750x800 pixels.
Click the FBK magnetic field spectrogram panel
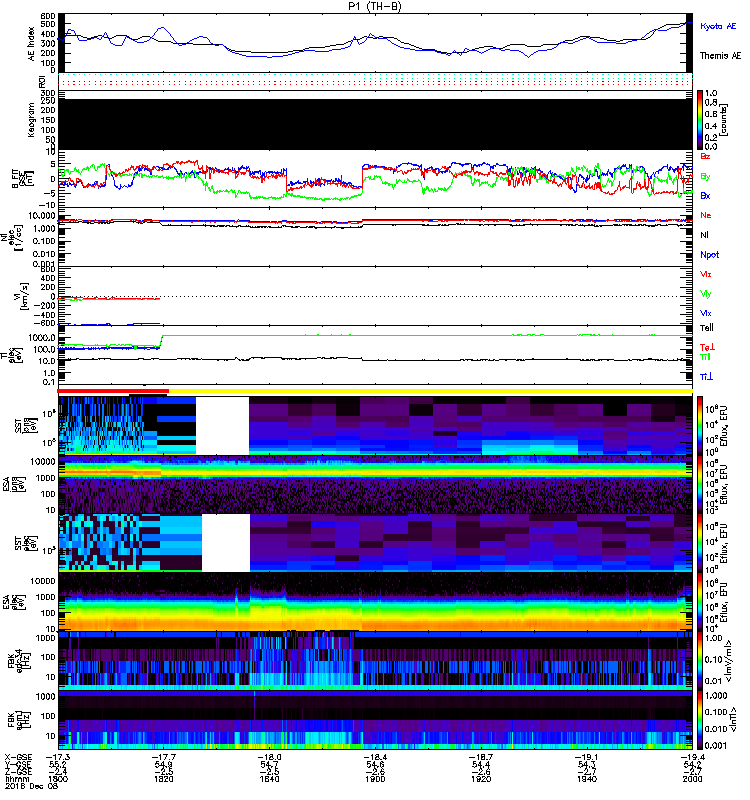tap(375, 720)
